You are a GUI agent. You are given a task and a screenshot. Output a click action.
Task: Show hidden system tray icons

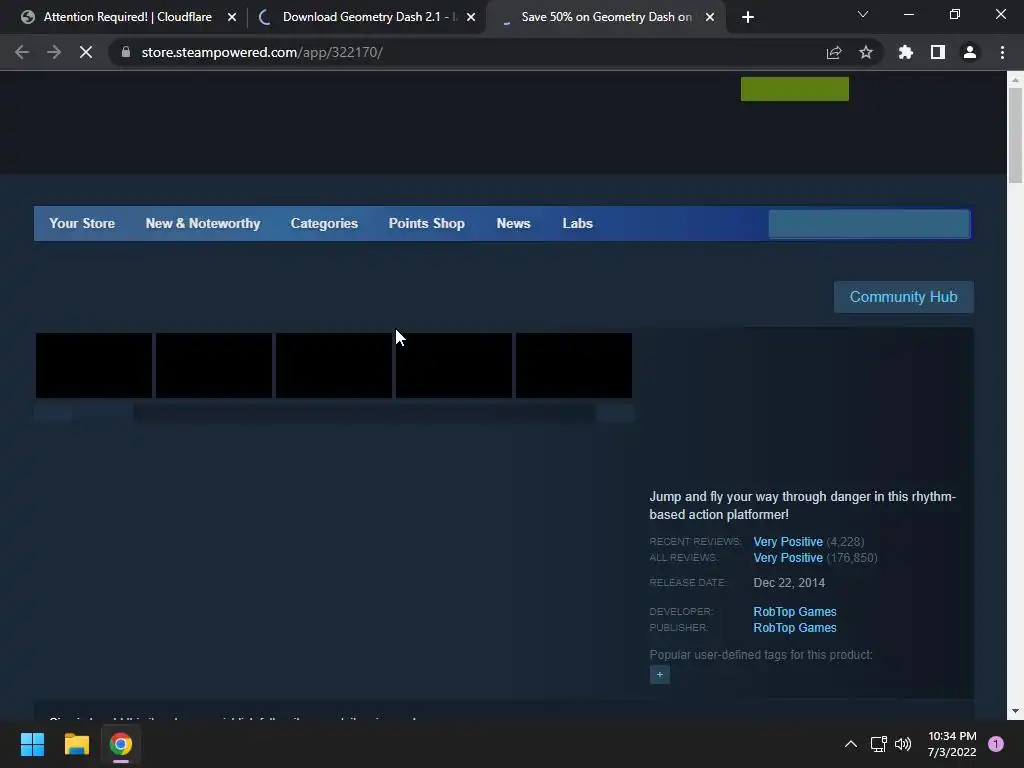point(850,744)
